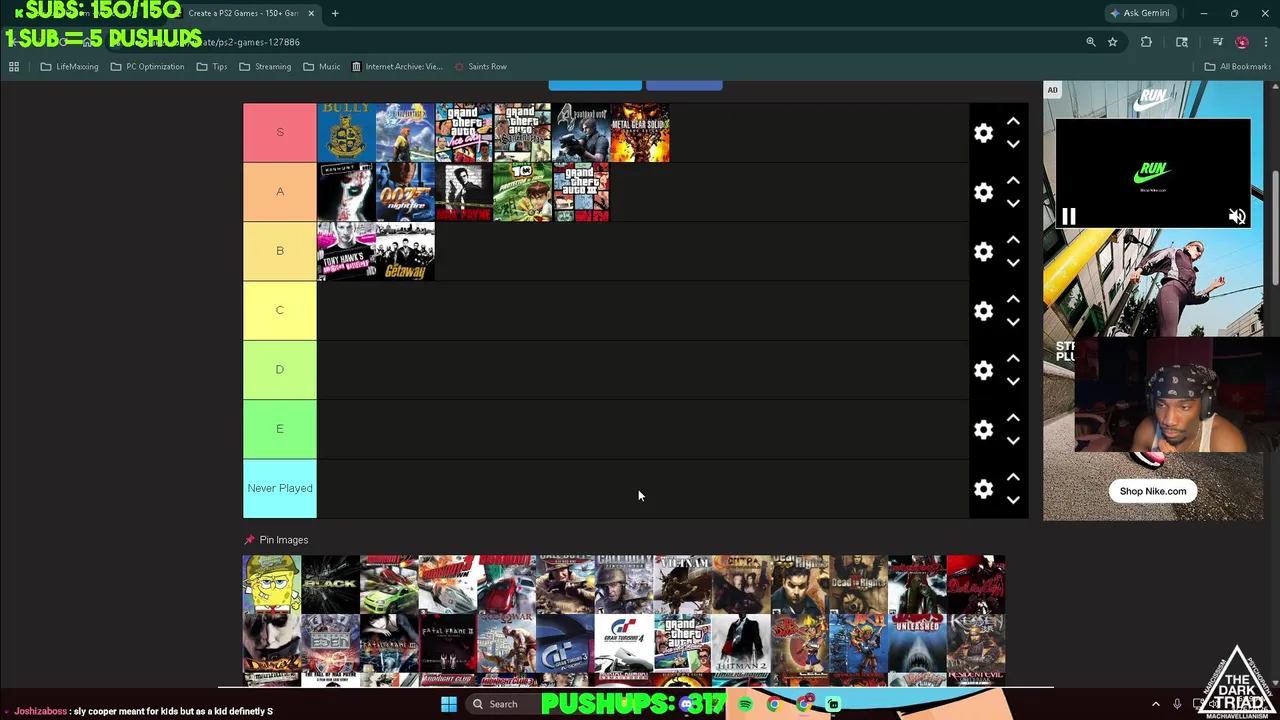
Task: Select 007 Nightfire cover in A tier
Action: point(405,191)
